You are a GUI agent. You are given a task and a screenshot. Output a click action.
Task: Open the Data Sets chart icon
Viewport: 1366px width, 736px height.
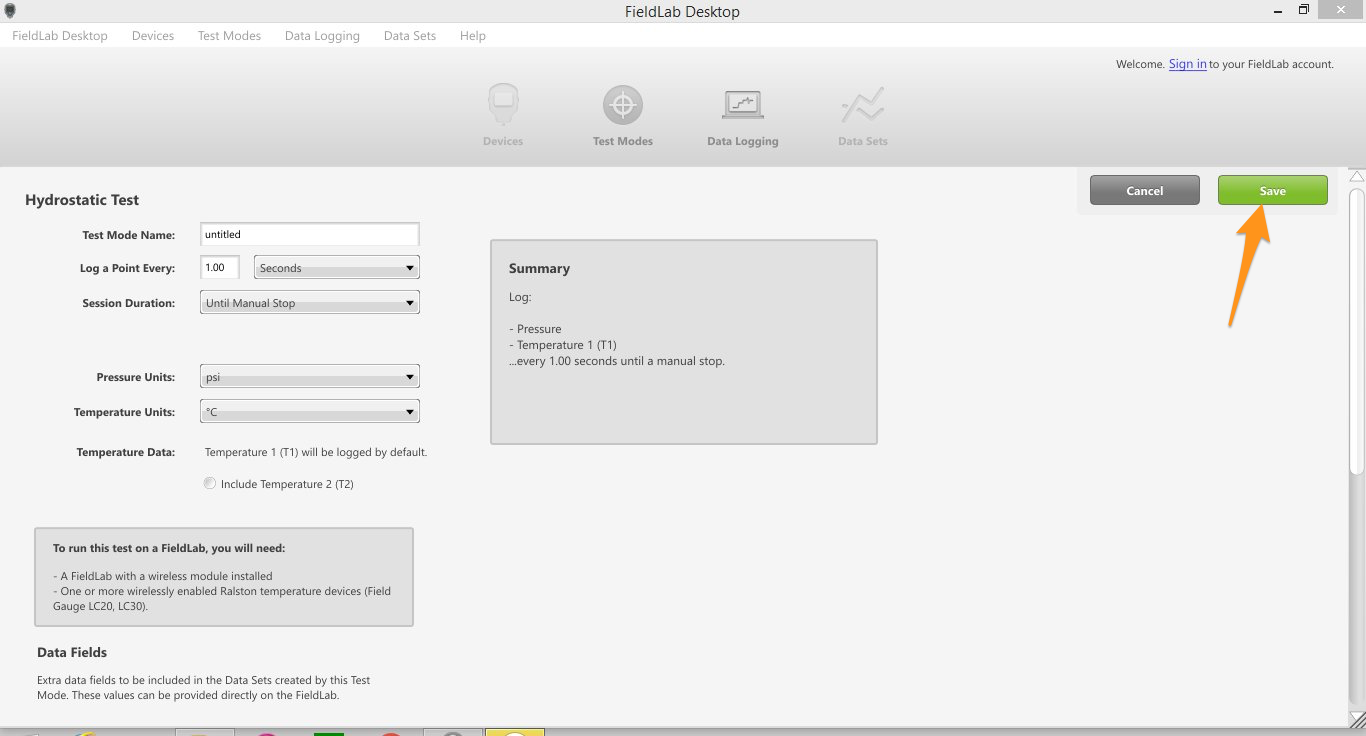tap(862, 105)
